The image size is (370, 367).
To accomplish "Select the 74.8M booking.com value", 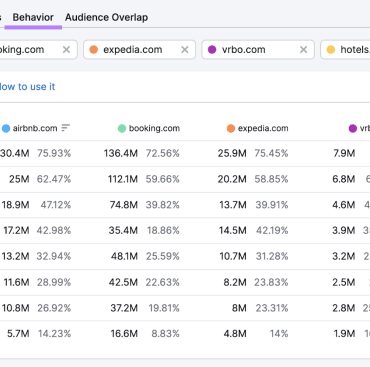I will pyautogui.click(x=124, y=205).
